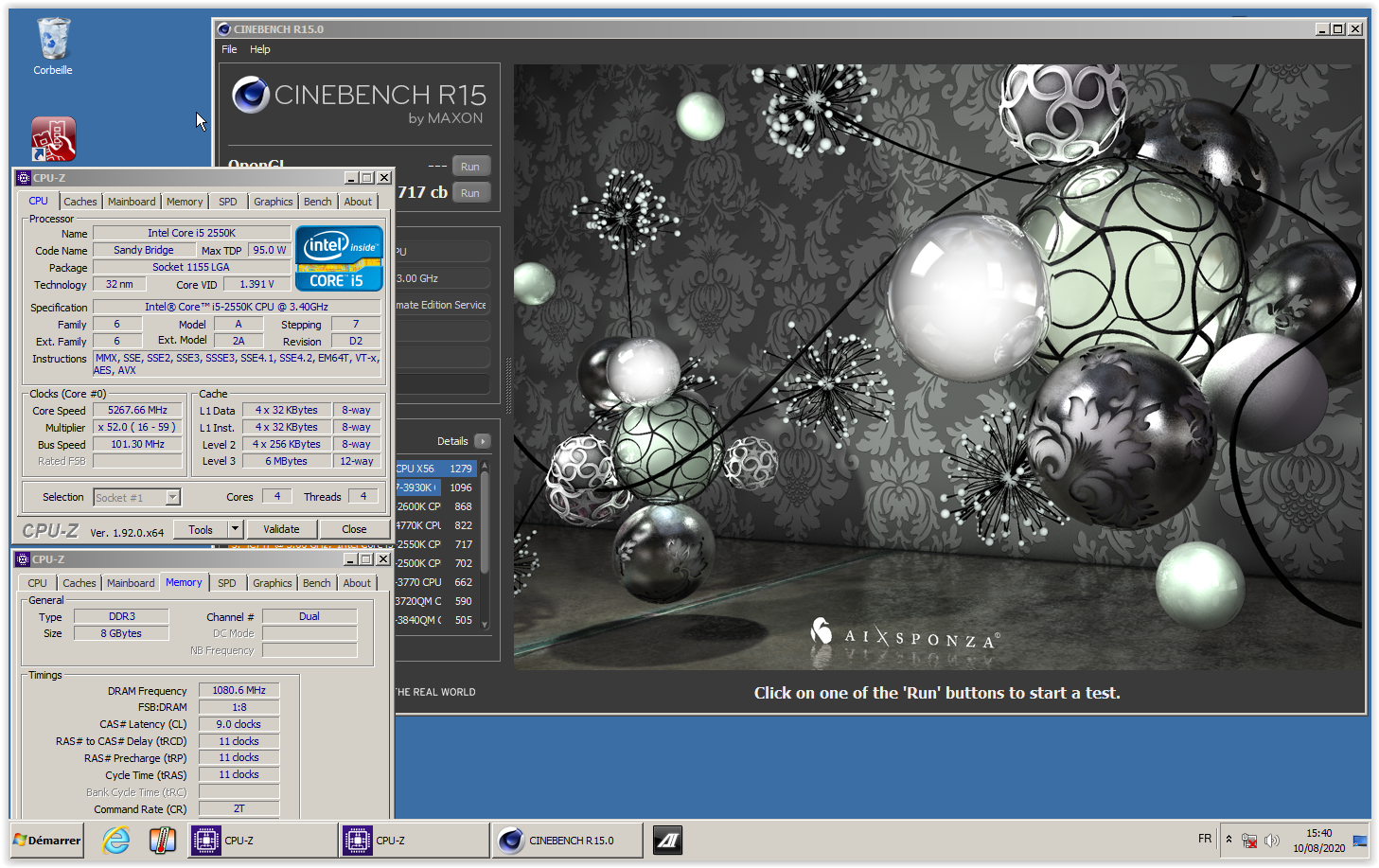This screenshot has height=868, width=1379.
Task: Click the Intel Core i5 inside badge
Action: [339, 258]
